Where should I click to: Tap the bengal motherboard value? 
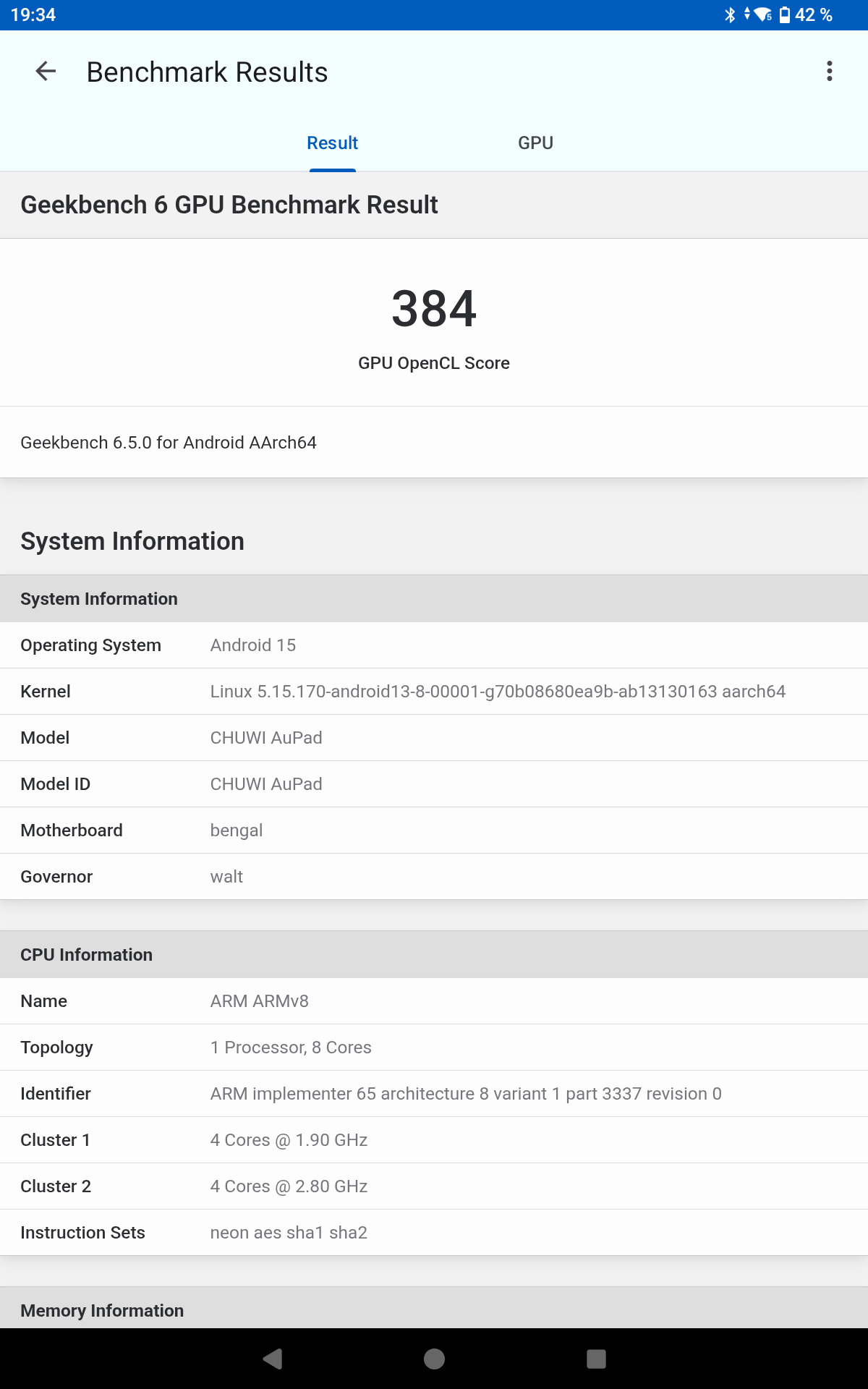click(x=237, y=831)
